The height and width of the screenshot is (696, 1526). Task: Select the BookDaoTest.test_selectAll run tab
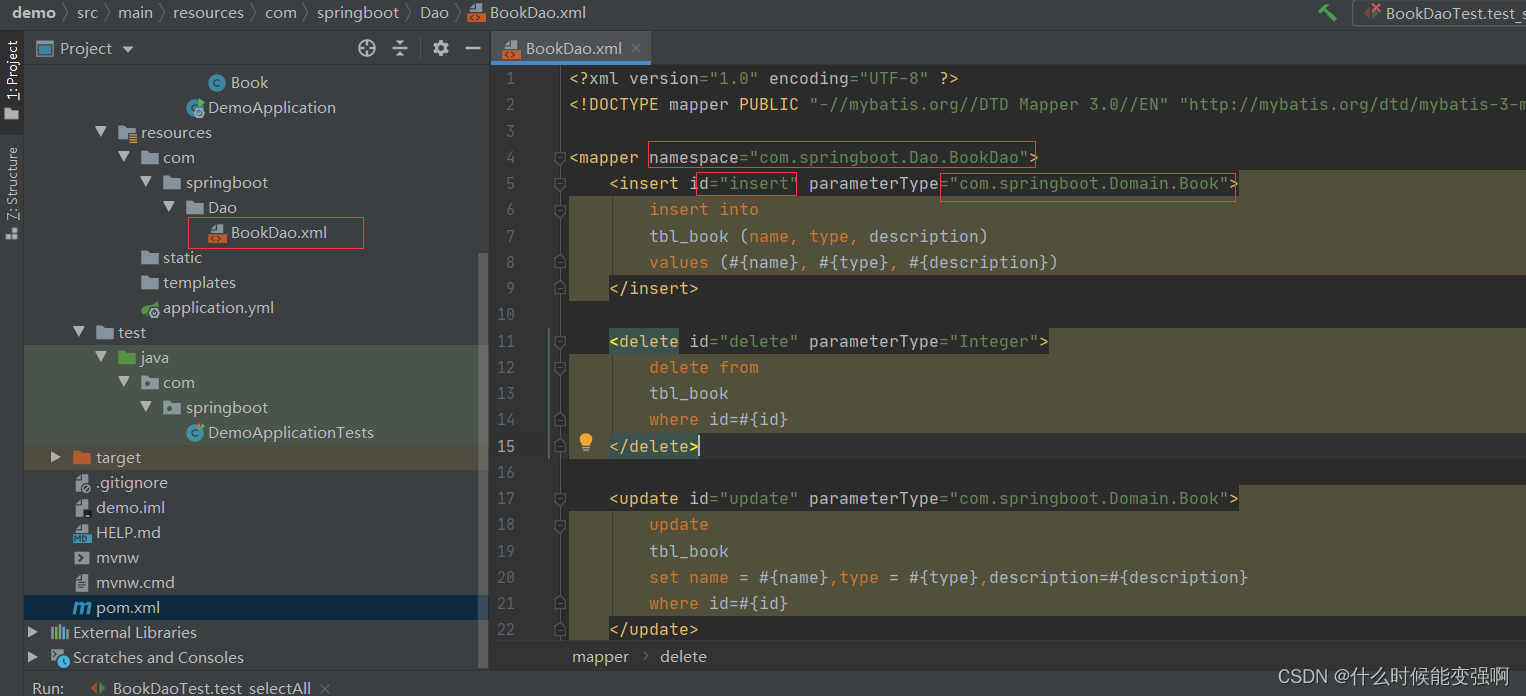point(211,688)
